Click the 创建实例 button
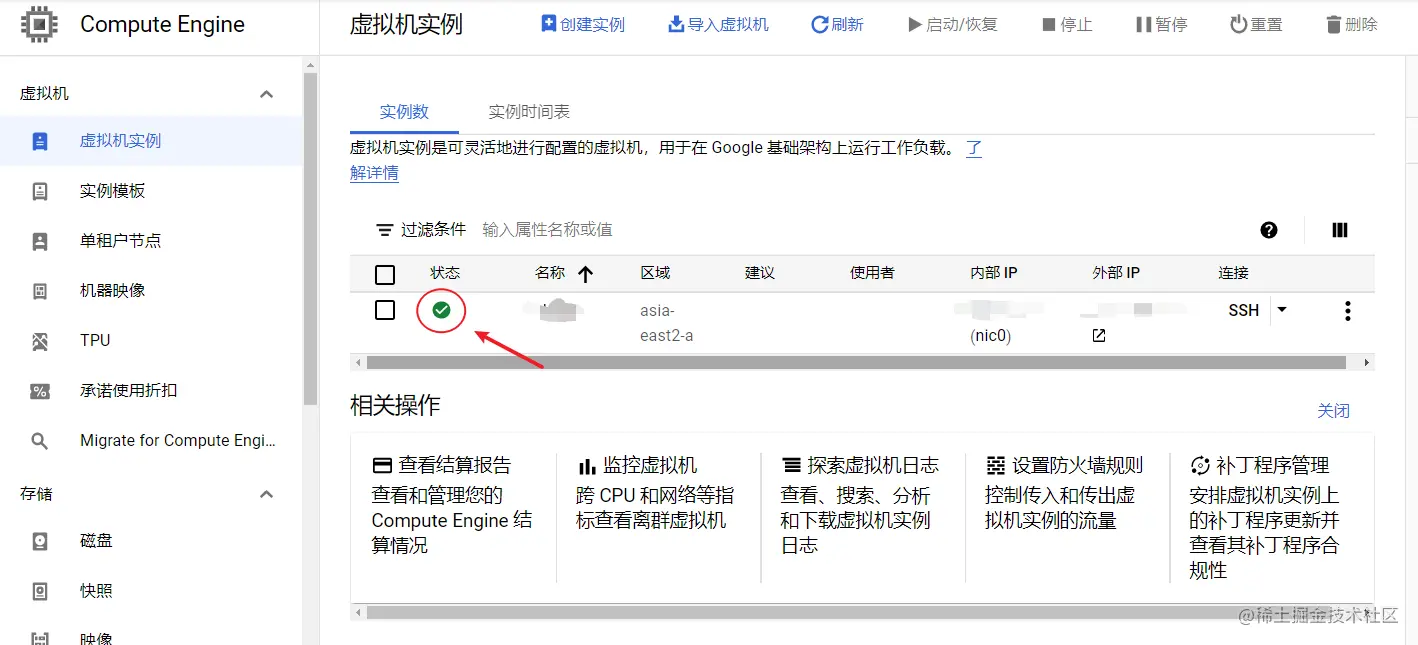Screen dimensions: 1418x645 pos(583,24)
